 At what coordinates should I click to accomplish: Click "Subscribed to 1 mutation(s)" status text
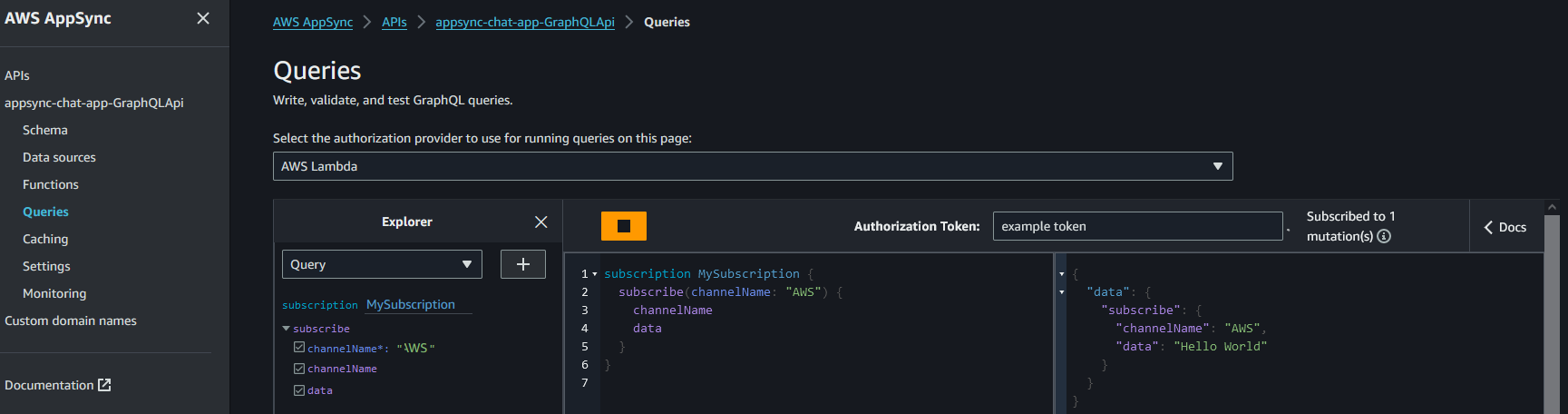pos(1350,226)
